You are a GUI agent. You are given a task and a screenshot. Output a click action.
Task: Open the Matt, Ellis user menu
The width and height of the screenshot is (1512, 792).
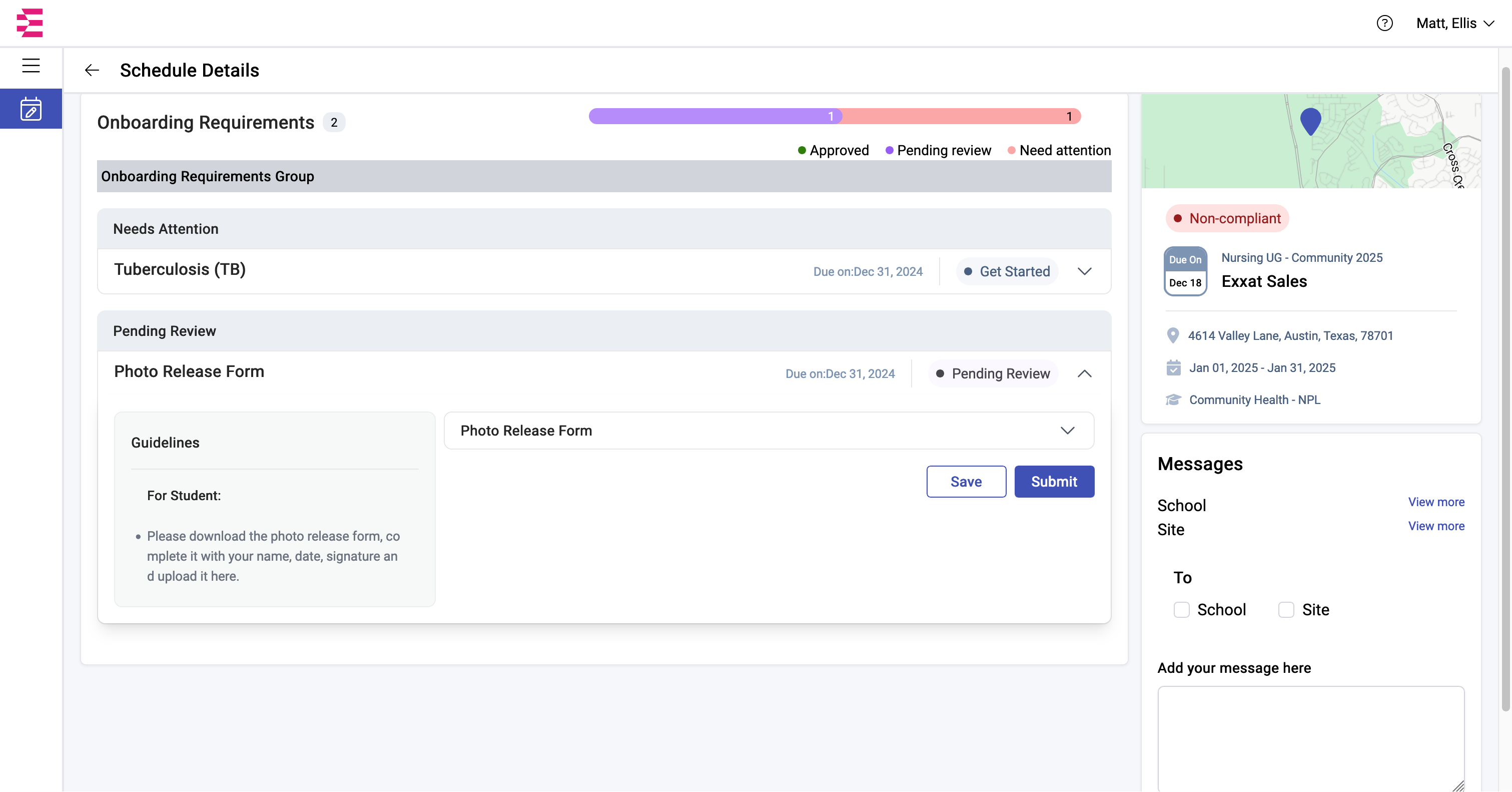[1454, 24]
